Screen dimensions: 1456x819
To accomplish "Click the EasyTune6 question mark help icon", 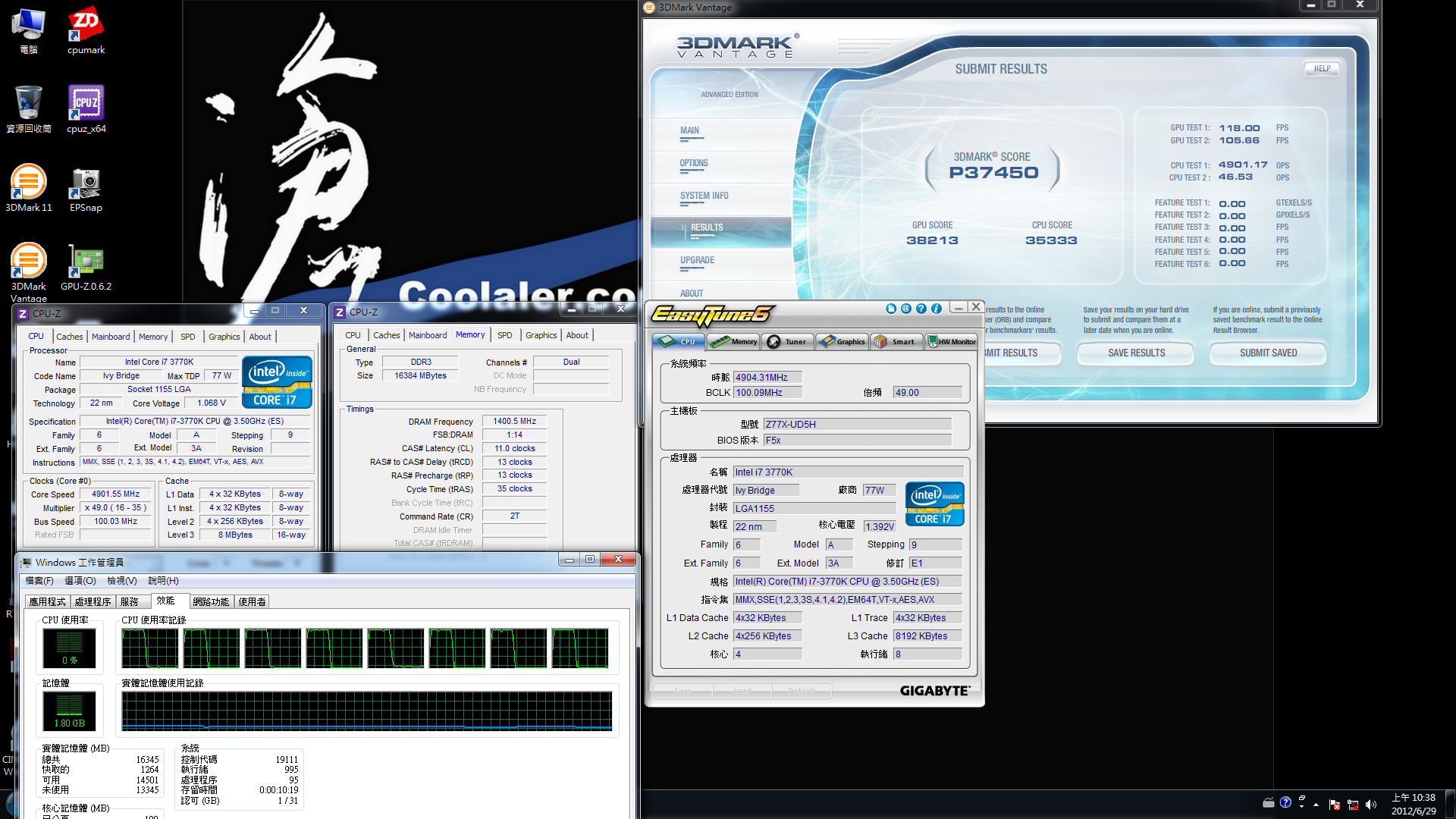I will [921, 309].
